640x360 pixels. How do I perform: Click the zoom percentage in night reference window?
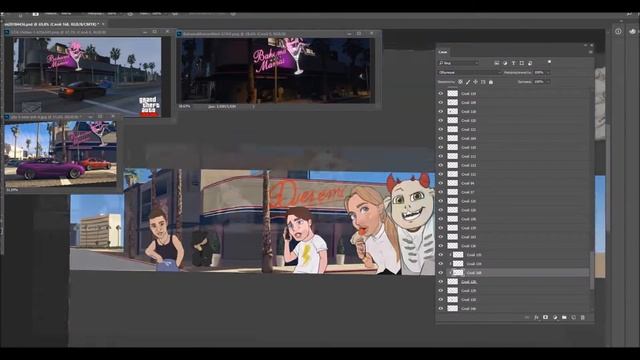(x=184, y=106)
